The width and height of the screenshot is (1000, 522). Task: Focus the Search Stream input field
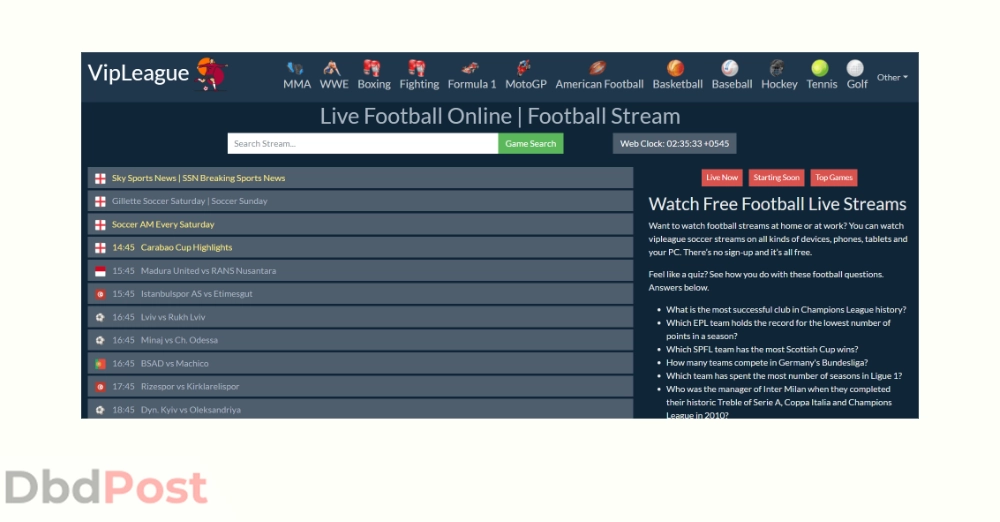click(363, 144)
